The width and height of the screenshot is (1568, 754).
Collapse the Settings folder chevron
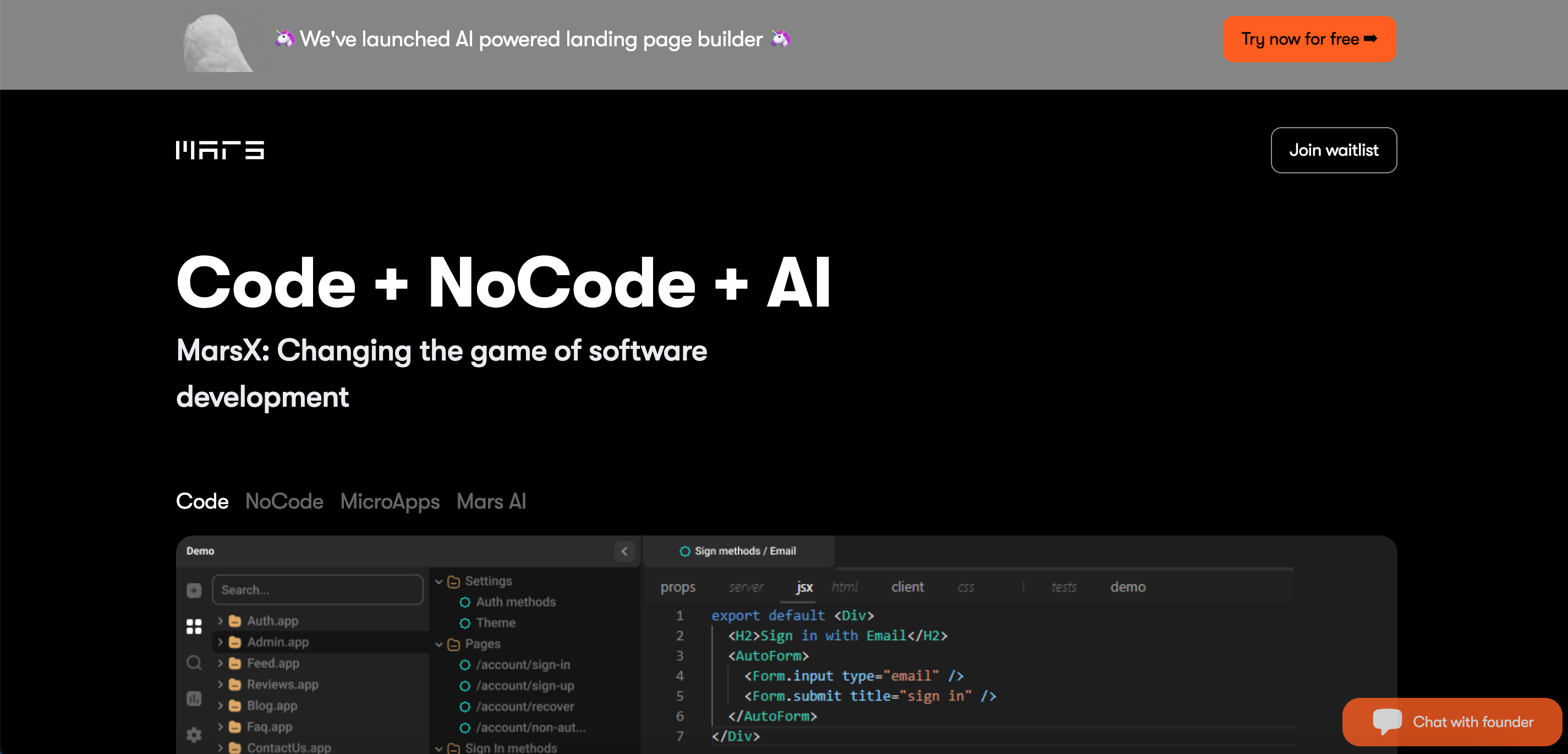(x=439, y=582)
